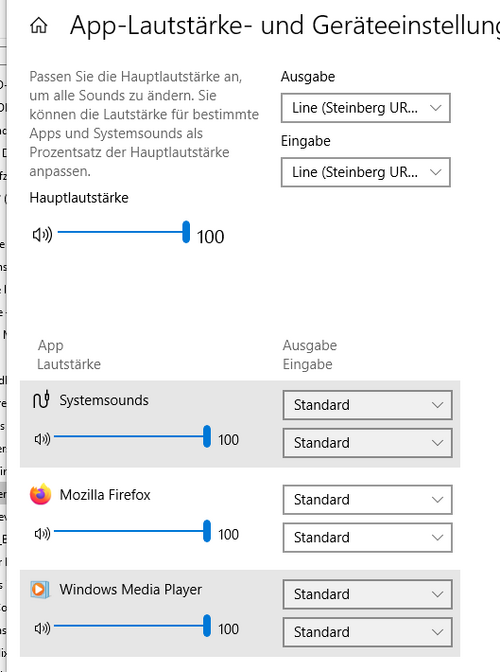Mute Windows Media Player speaker icon

[42, 628]
